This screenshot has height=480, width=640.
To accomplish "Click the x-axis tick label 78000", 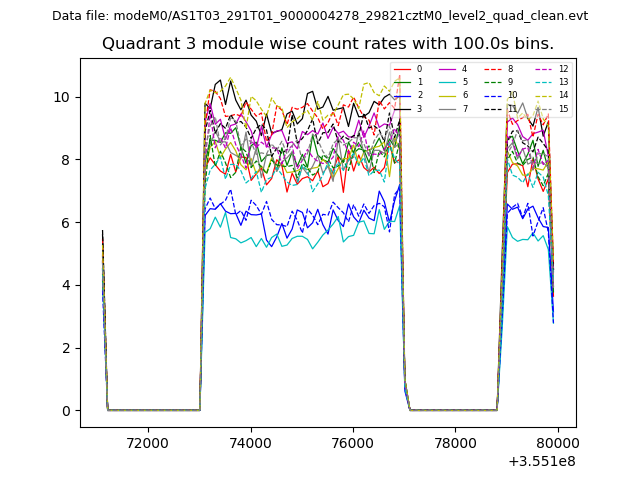I will tap(455, 442).
